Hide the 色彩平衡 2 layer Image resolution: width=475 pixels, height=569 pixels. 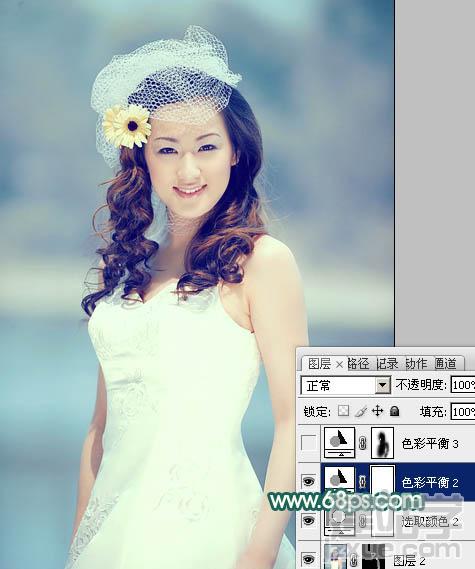pyautogui.click(x=309, y=482)
